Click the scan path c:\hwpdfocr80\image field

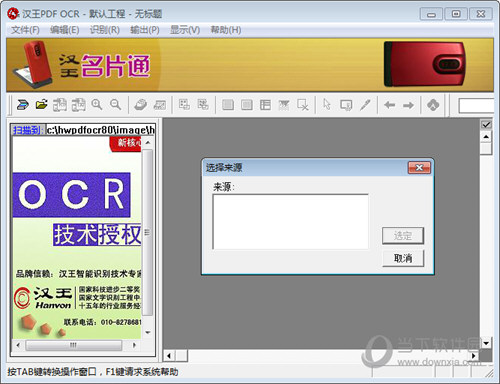click(x=100, y=130)
